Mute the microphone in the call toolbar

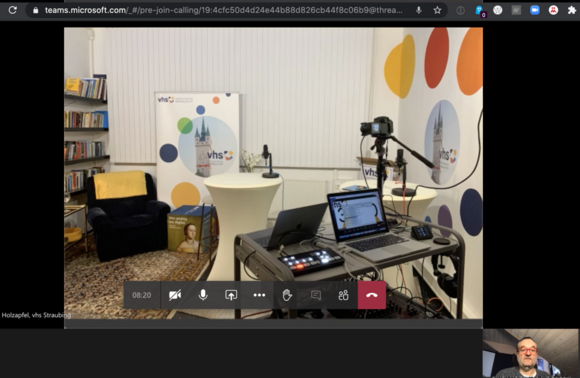click(x=203, y=295)
